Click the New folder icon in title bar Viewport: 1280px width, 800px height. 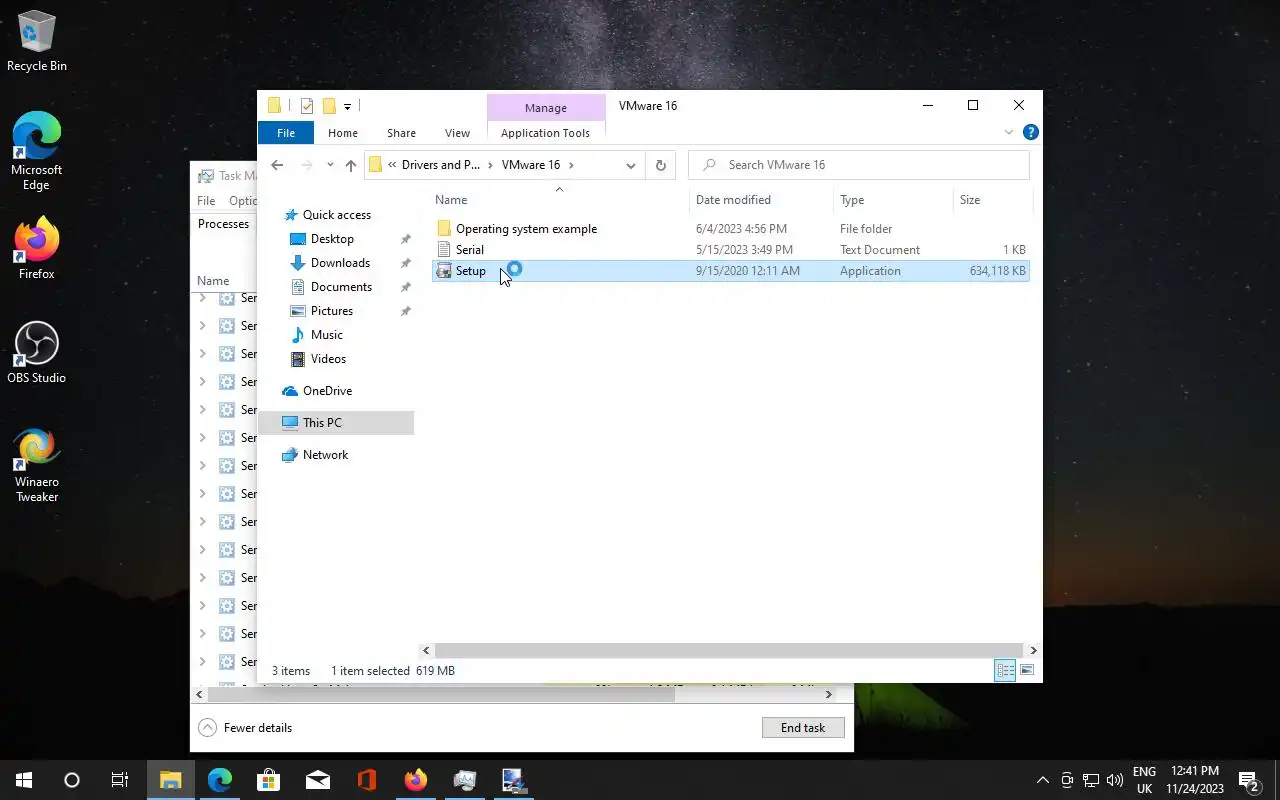[x=329, y=106]
